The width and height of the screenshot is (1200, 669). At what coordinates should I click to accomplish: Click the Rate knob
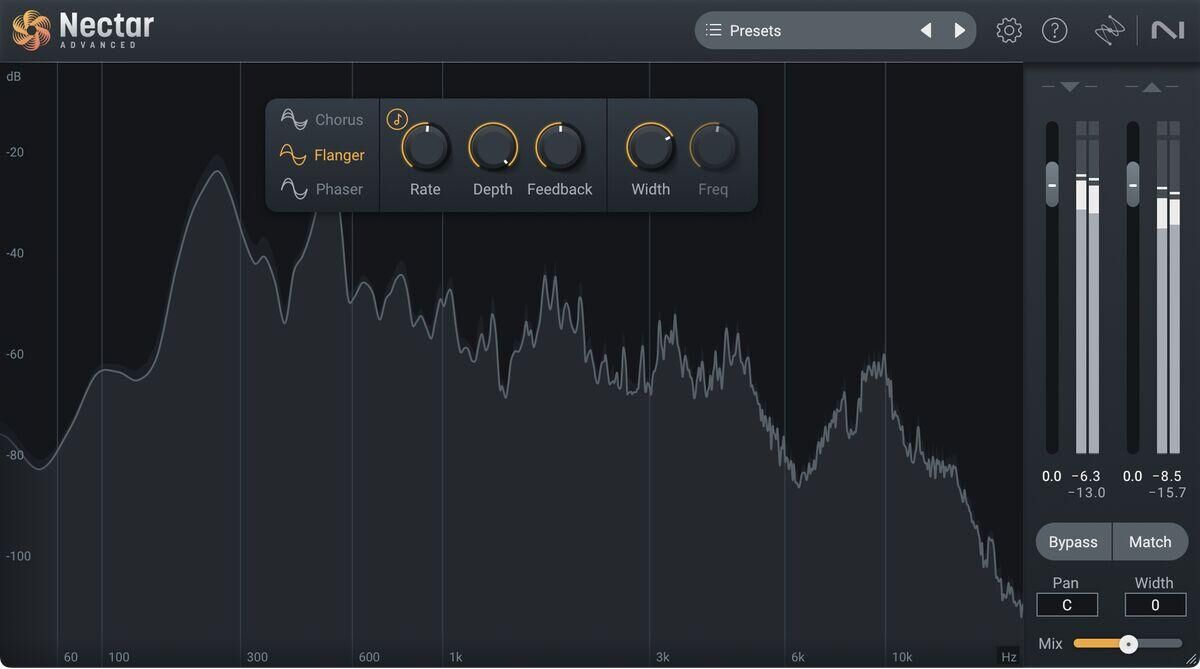pyautogui.click(x=425, y=149)
